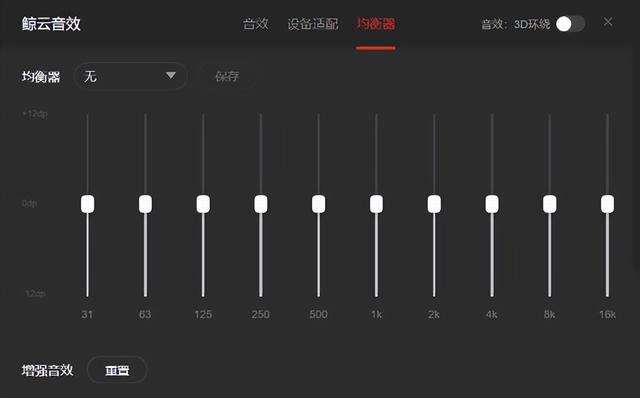Click the 2k band slider handle
This screenshot has height=398, width=640.
click(434, 204)
